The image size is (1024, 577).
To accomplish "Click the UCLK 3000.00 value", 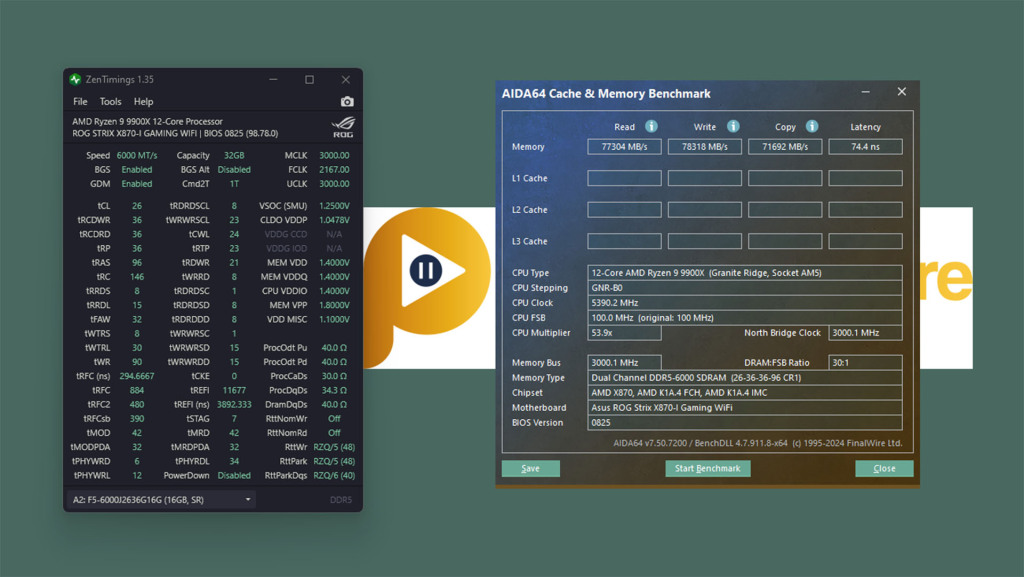I will click(334, 184).
